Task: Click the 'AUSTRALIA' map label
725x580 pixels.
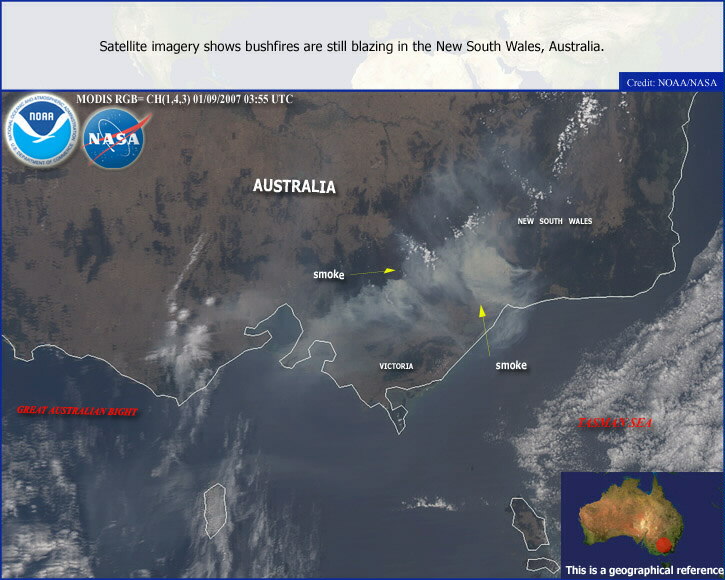Action: tap(294, 186)
